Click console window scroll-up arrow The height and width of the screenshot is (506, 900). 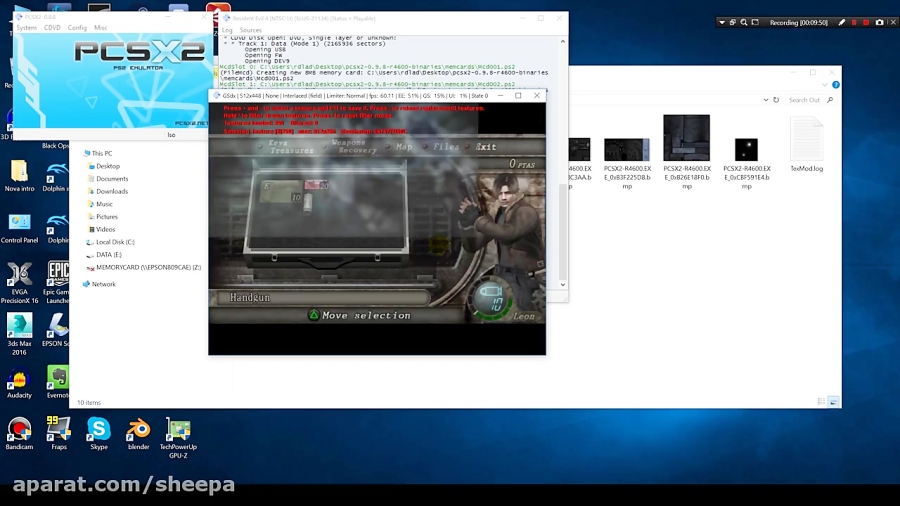tap(562, 42)
